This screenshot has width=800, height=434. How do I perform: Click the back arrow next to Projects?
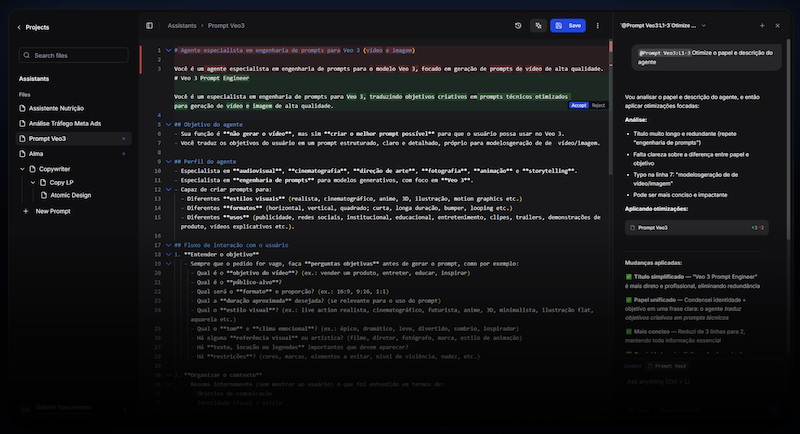click(x=19, y=28)
